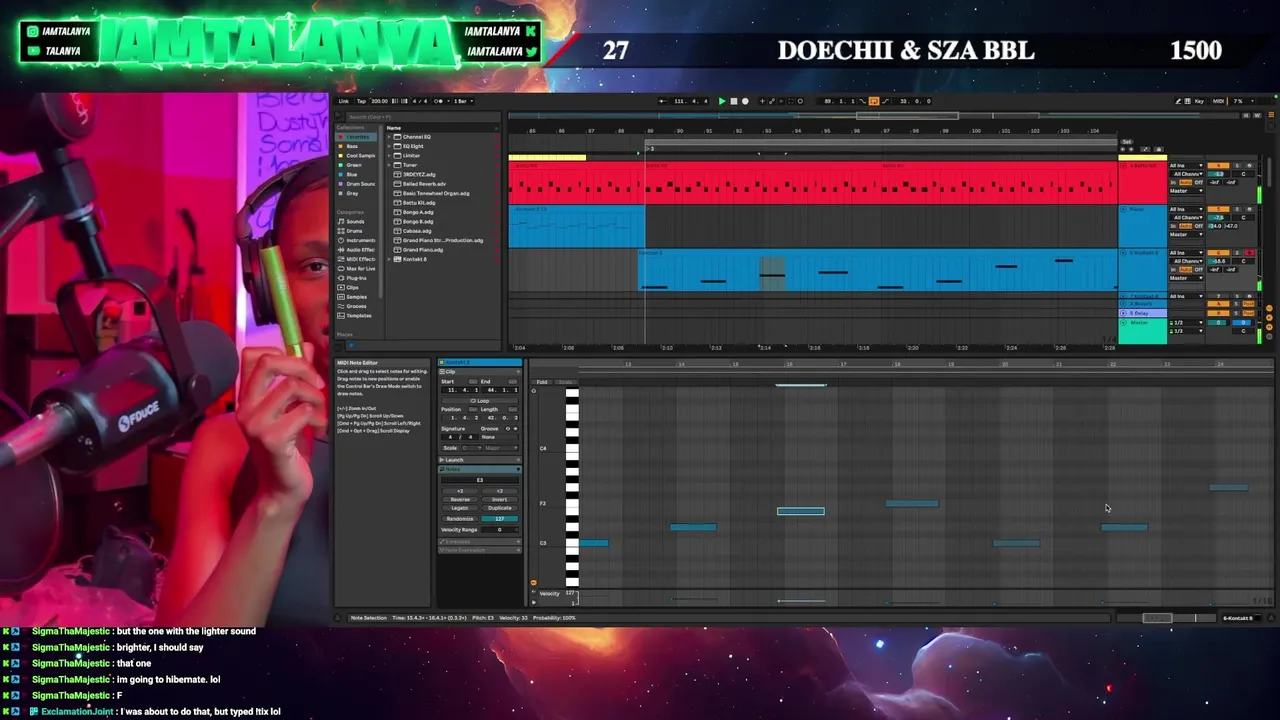
Task: Expand the Launch section in clip view
Action: coord(480,460)
